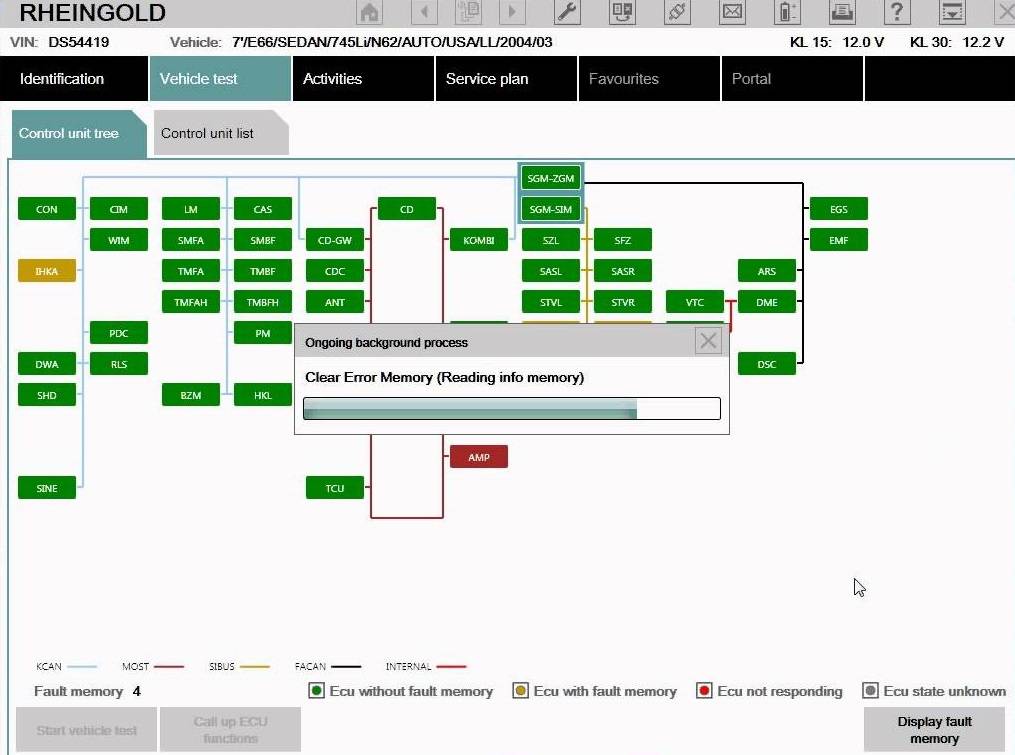Select the Control unit tree subtab
Screen dimensions: 1015x755
pyautogui.click(x=79, y=133)
